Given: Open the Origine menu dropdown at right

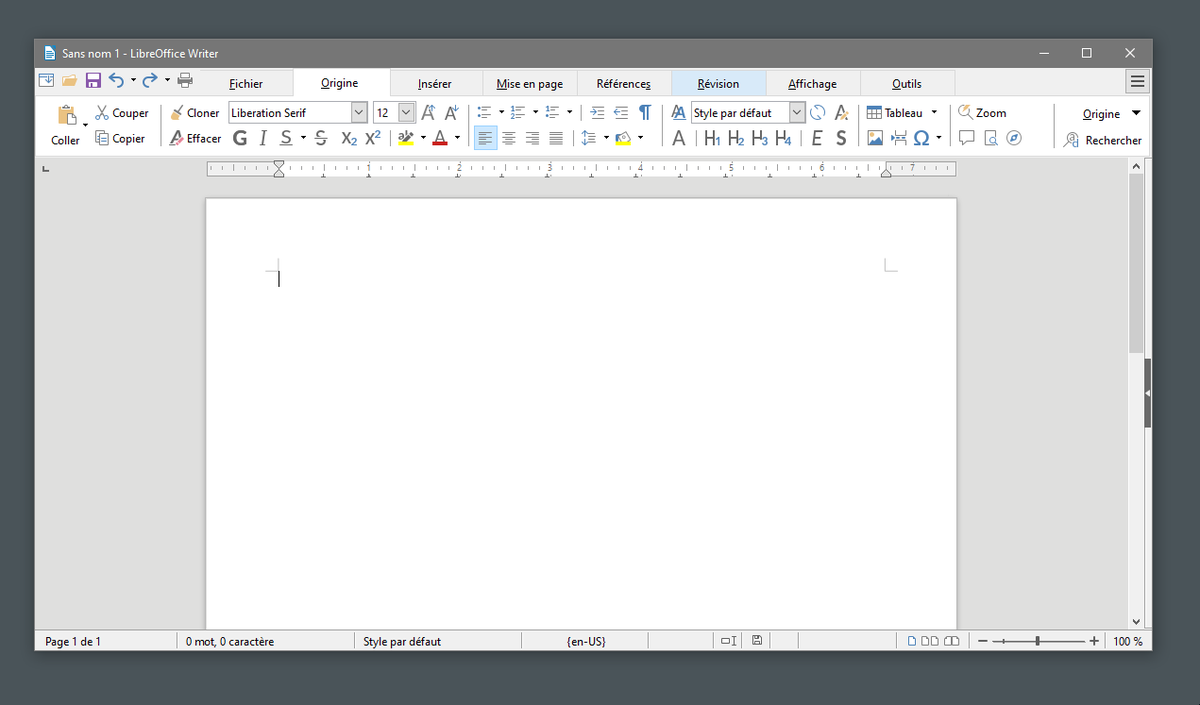Looking at the screenshot, I should tap(1111, 113).
